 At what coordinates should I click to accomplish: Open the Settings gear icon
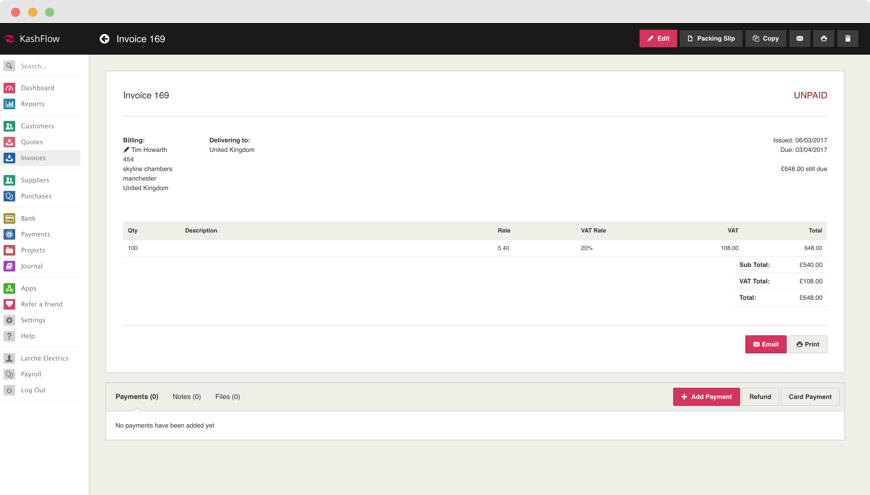point(9,320)
